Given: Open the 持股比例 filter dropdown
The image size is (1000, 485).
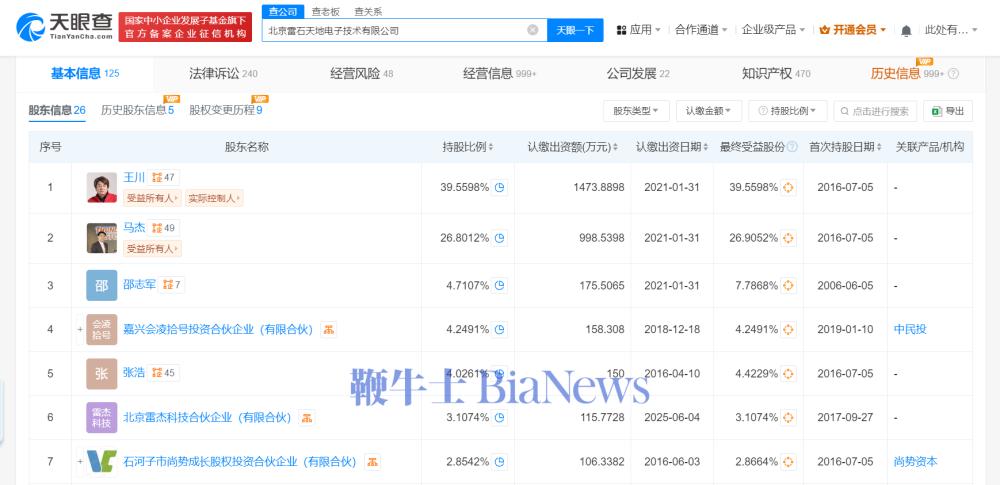Looking at the screenshot, I should 788,111.
